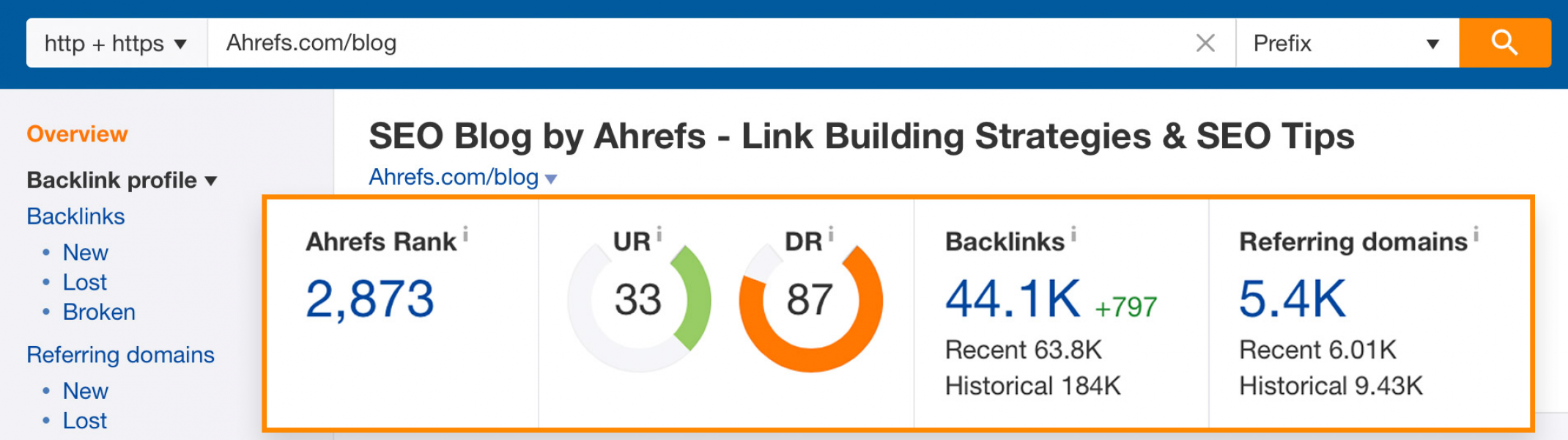
Task: Open New under Backlinks
Action: tap(85, 252)
